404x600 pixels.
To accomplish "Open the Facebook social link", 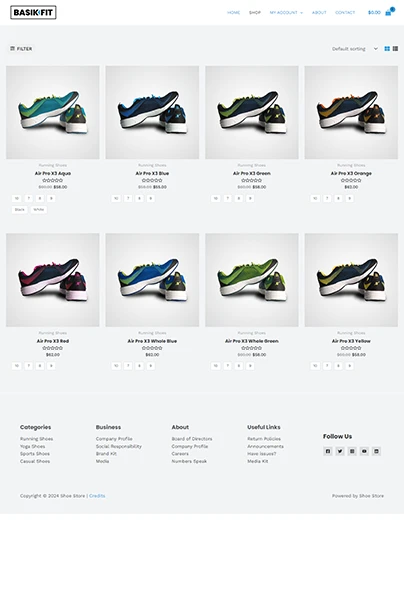I will pyautogui.click(x=328, y=451).
